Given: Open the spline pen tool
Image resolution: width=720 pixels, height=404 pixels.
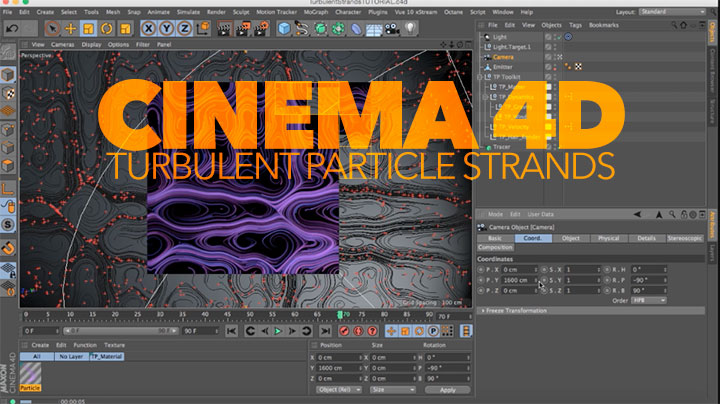Looking at the screenshot, I should click(302, 29).
